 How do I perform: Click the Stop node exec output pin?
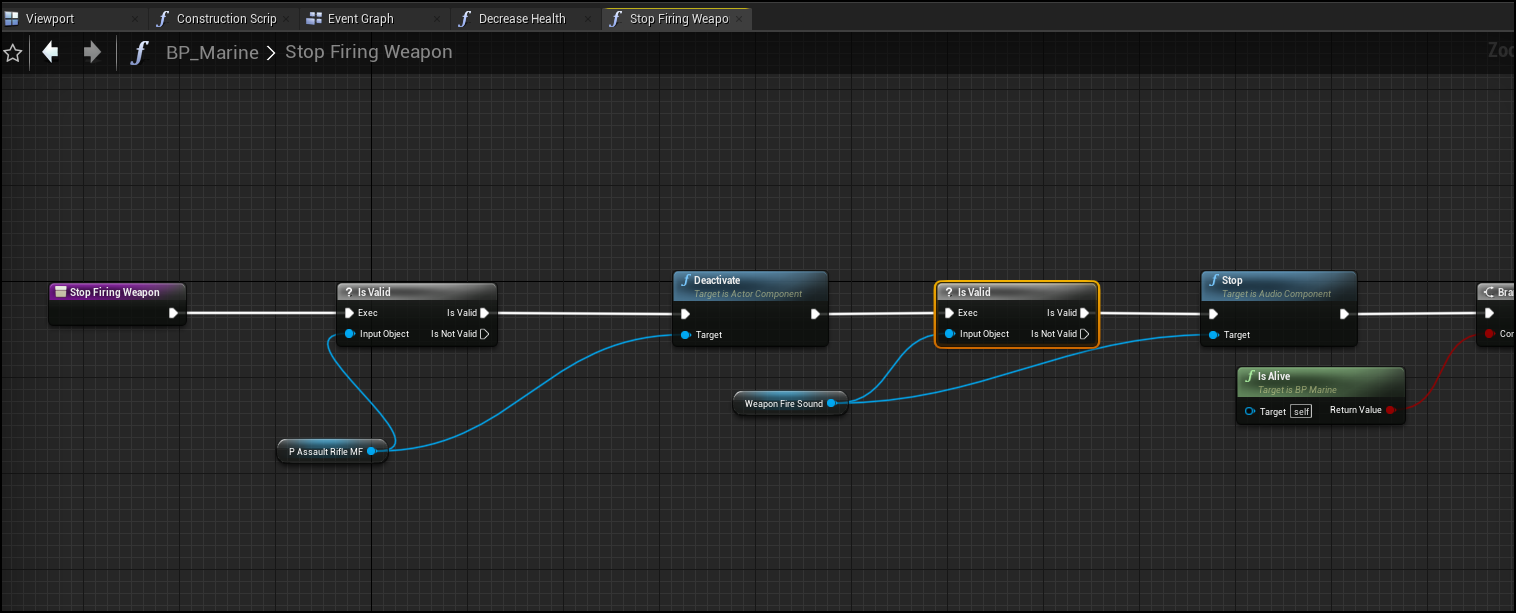tap(1344, 314)
